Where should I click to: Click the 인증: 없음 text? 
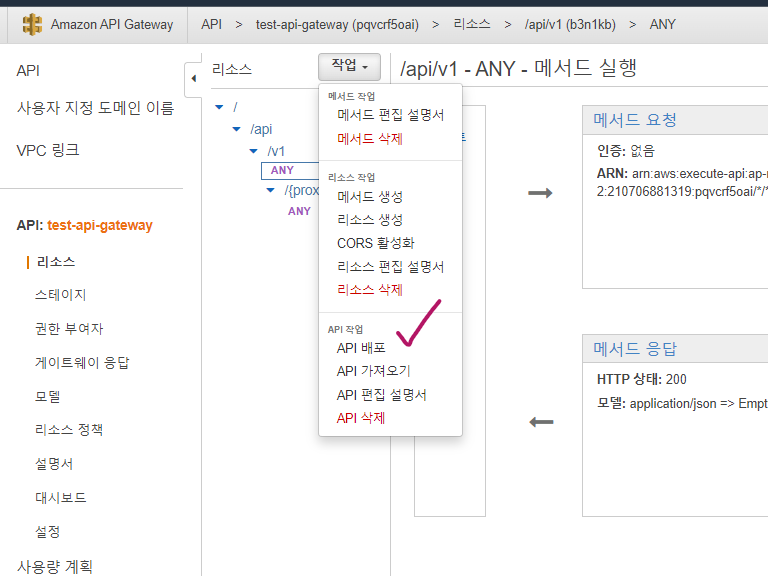coord(625,151)
